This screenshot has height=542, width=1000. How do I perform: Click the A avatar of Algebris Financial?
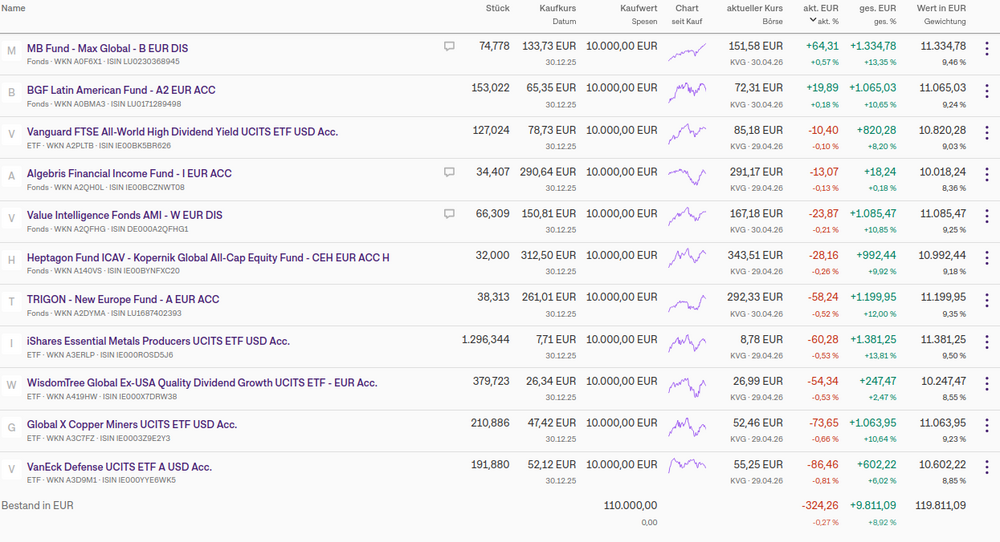[11, 177]
